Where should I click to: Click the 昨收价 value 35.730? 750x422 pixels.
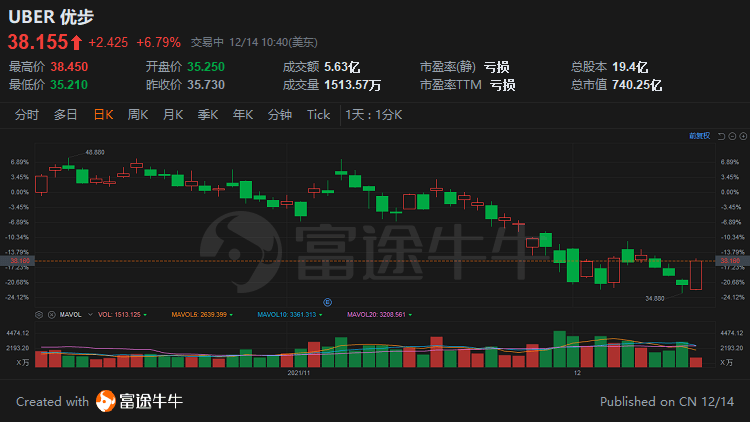(206, 85)
